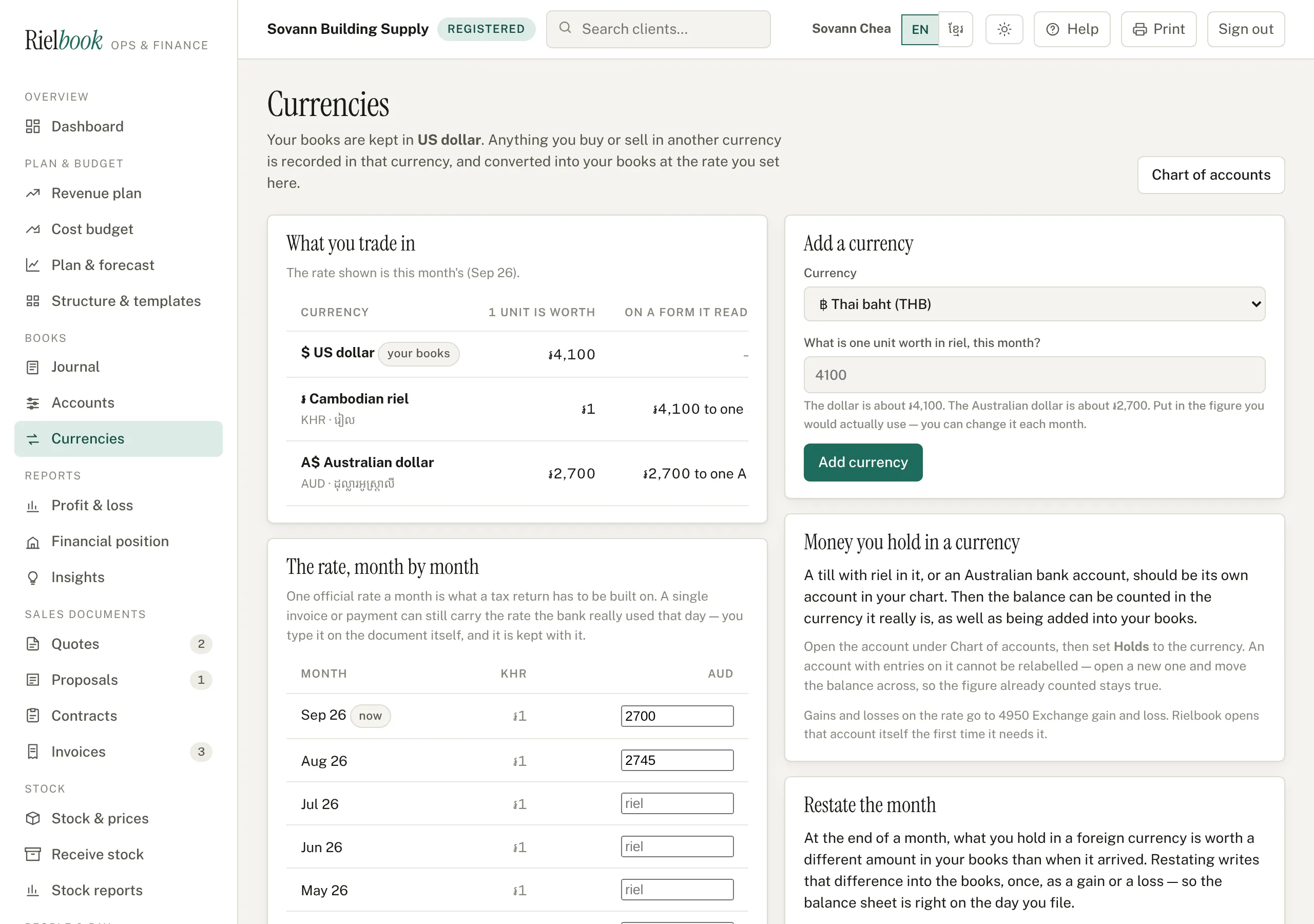
Task: Click the magnifier icon in client search
Action: (565, 28)
